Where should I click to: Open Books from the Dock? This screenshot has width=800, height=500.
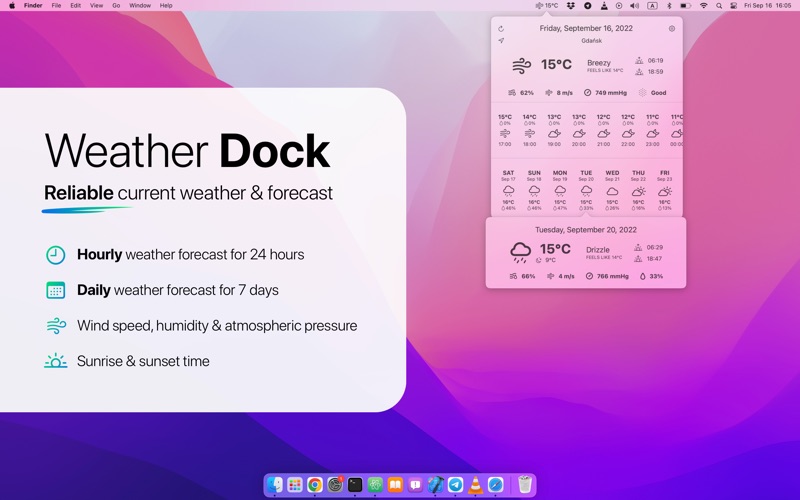tap(395, 485)
